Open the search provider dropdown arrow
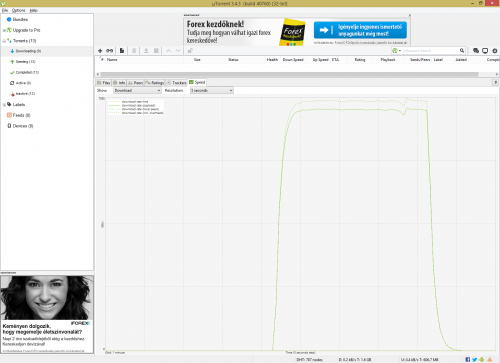Viewport: 500px width, 363px height. pyautogui.click(x=400, y=51)
